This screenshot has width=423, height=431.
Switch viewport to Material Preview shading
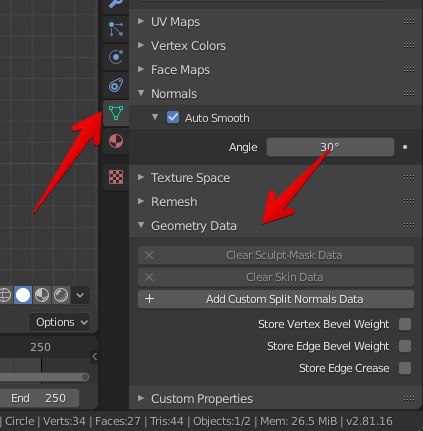coord(42,295)
